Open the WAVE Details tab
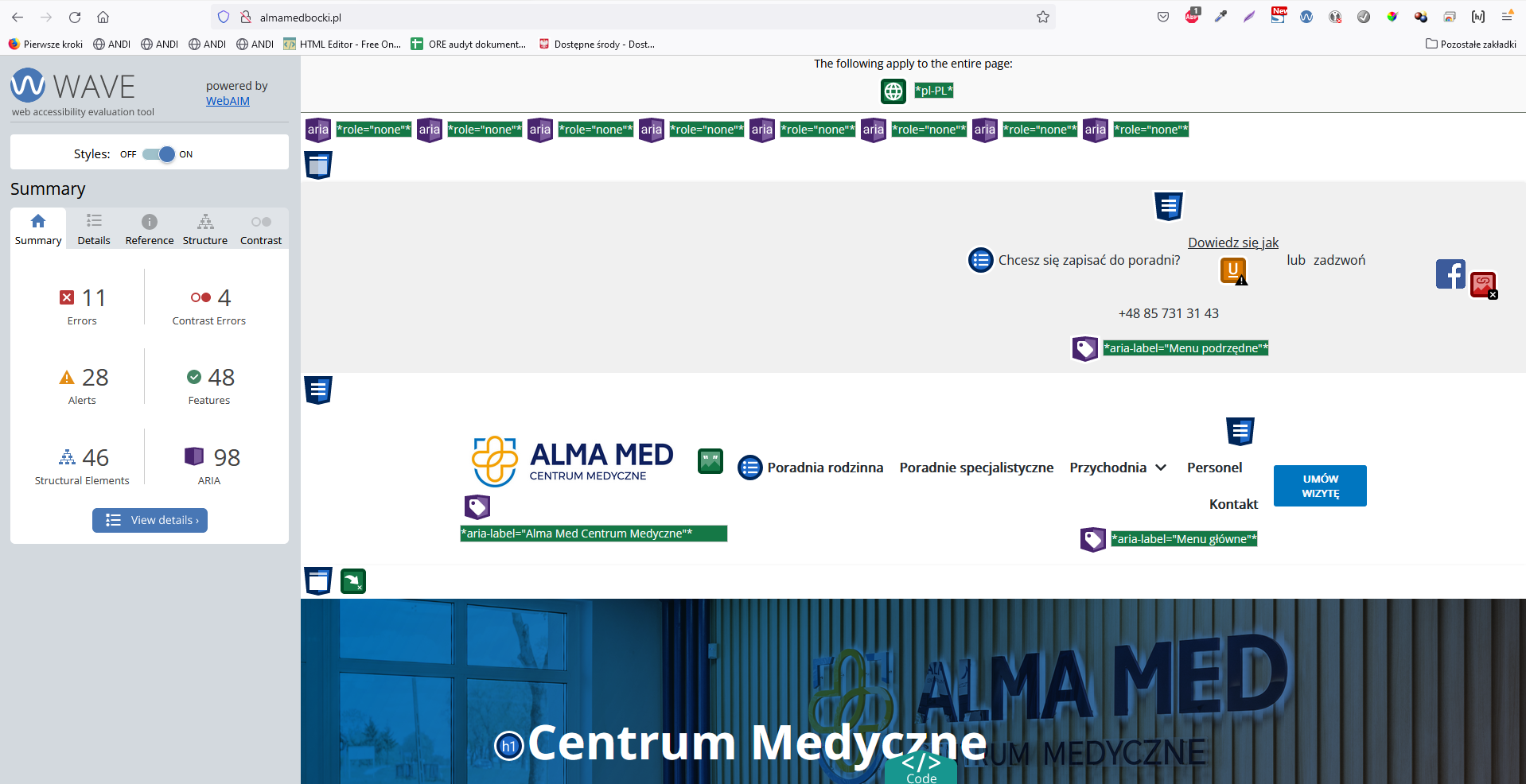 94,230
